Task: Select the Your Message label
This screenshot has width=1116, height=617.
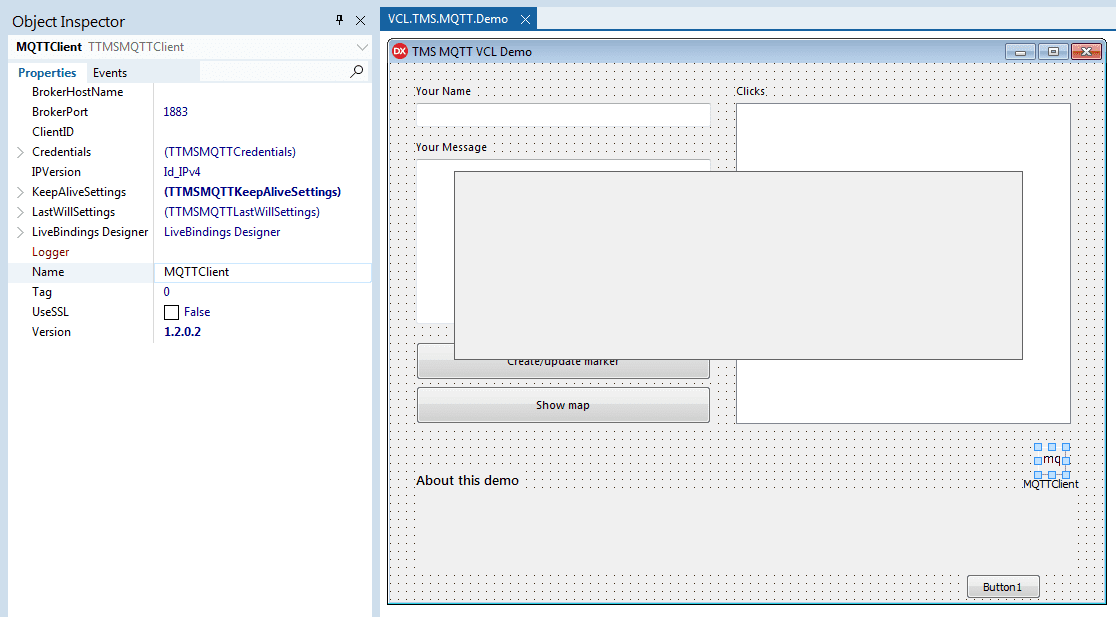Action: click(x=451, y=147)
